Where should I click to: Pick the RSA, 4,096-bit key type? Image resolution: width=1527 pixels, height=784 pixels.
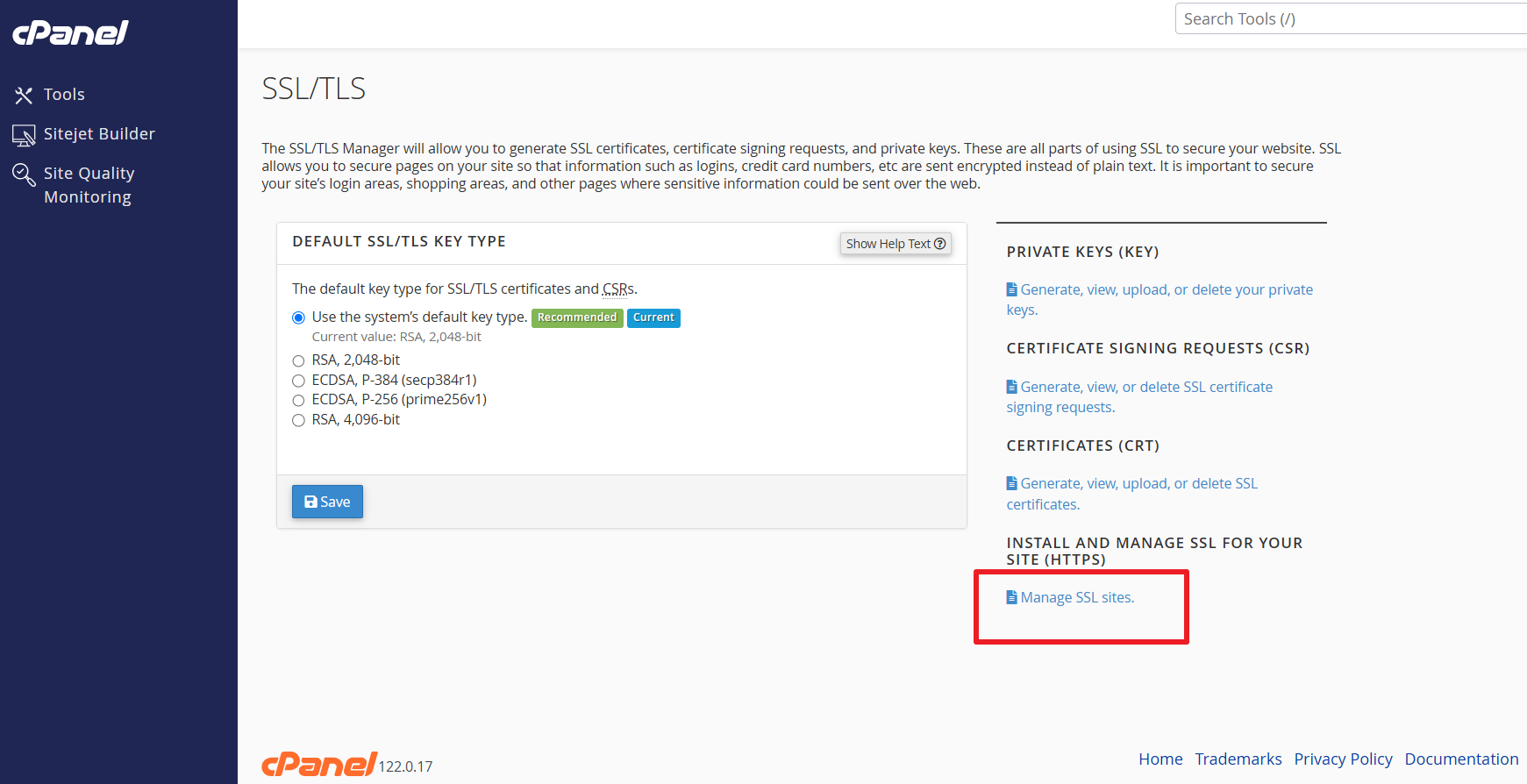pyautogui.click(x=298, y=420)
